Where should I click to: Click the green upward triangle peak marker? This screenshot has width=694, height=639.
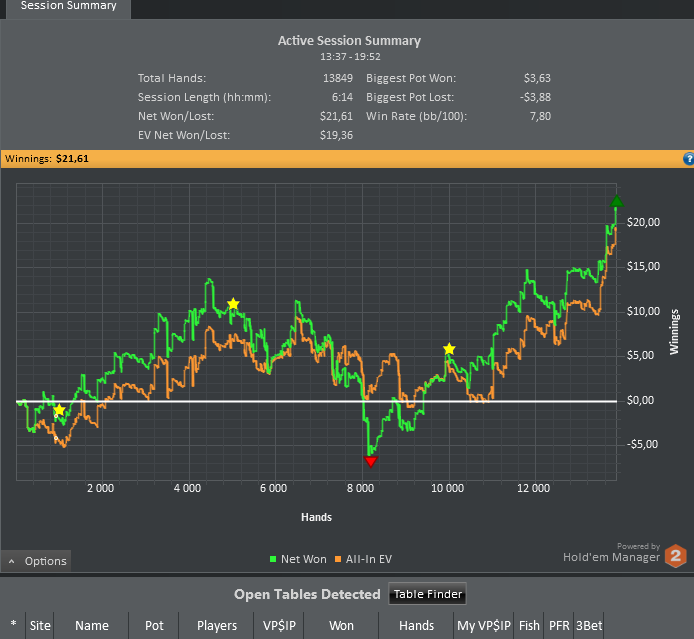[616, 202]
